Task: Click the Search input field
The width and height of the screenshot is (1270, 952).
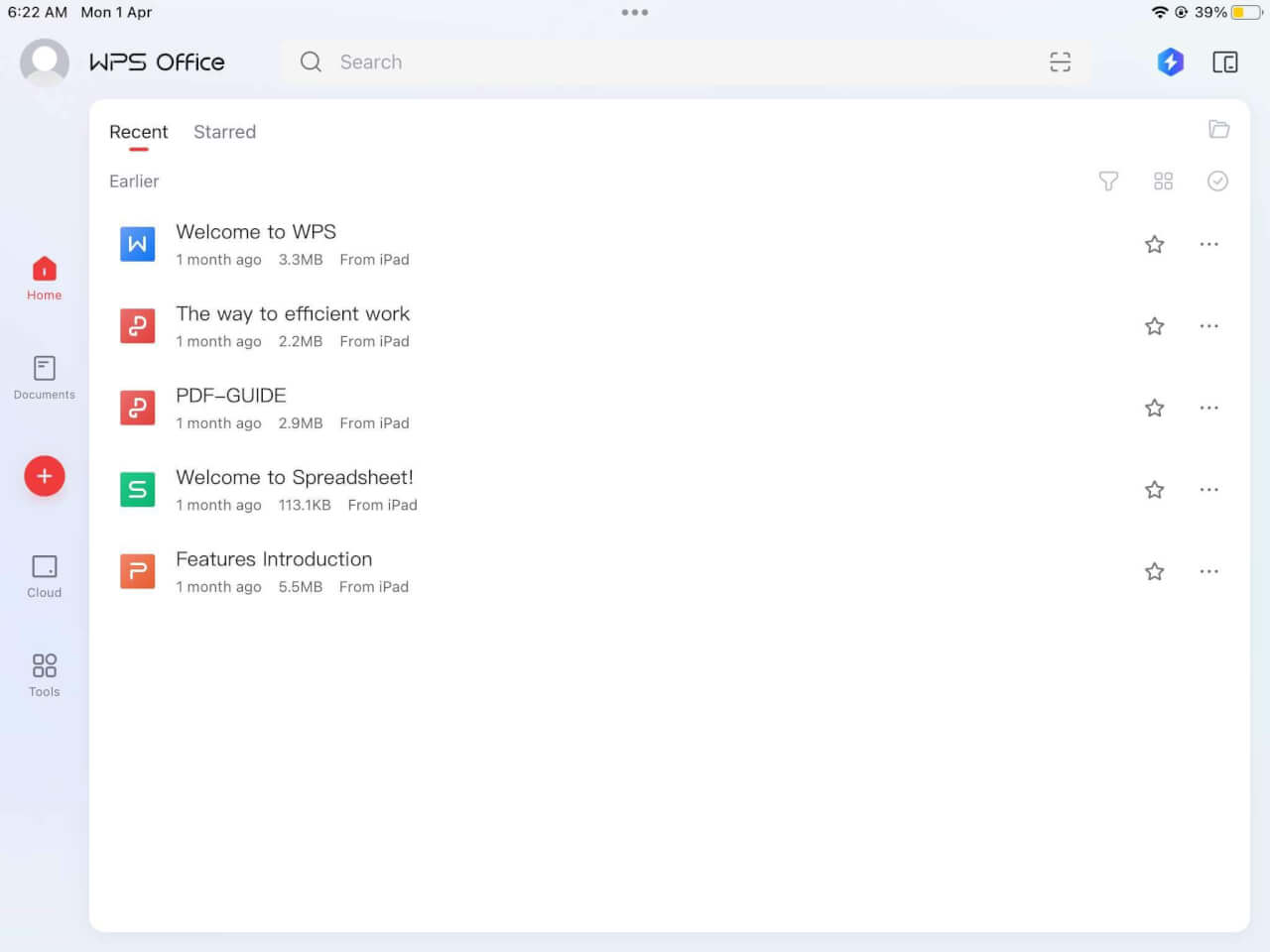Action: coord(595,61)
